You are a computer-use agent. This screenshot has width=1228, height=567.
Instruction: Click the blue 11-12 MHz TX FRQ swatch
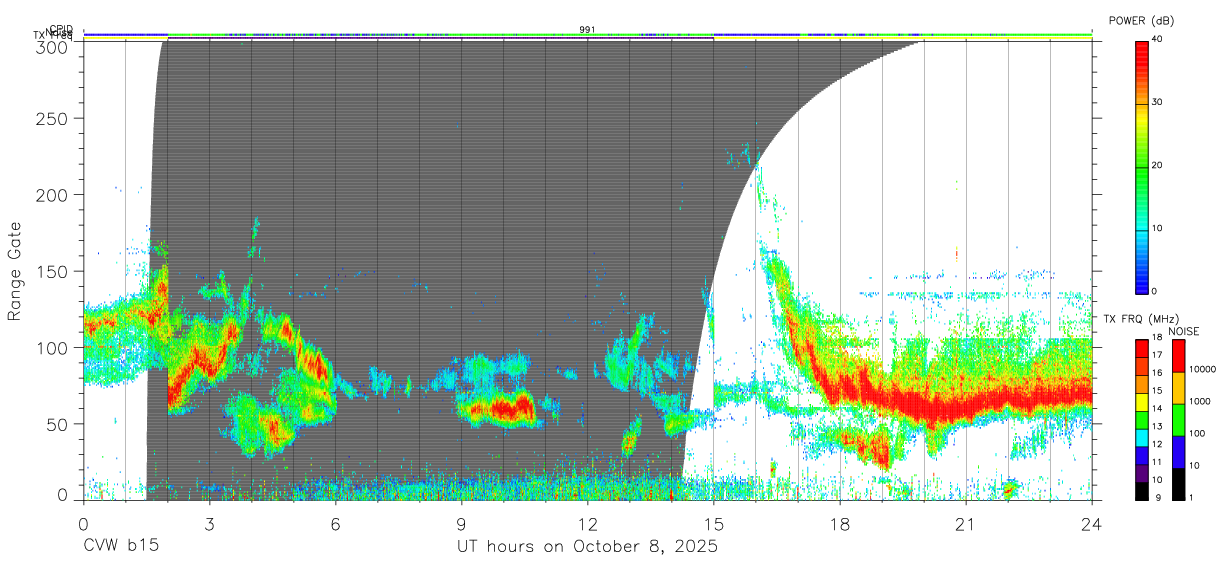(1142, 455)
